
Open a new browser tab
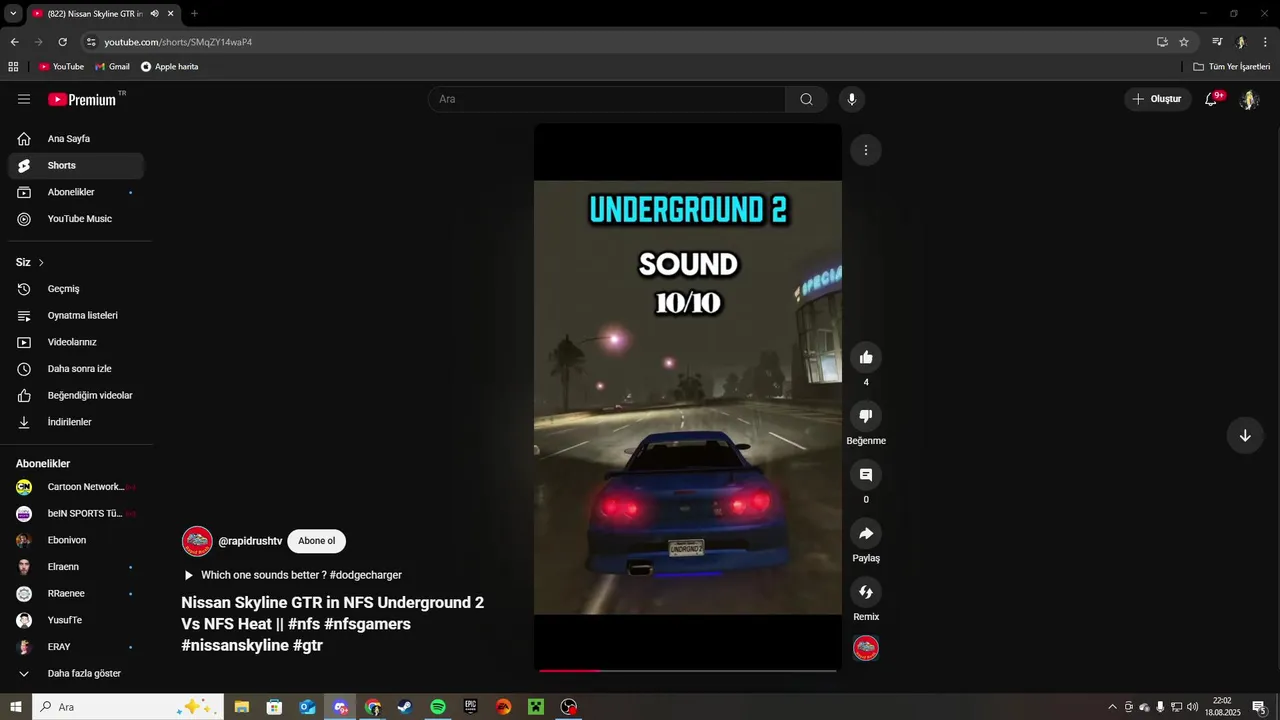(194, 14)
